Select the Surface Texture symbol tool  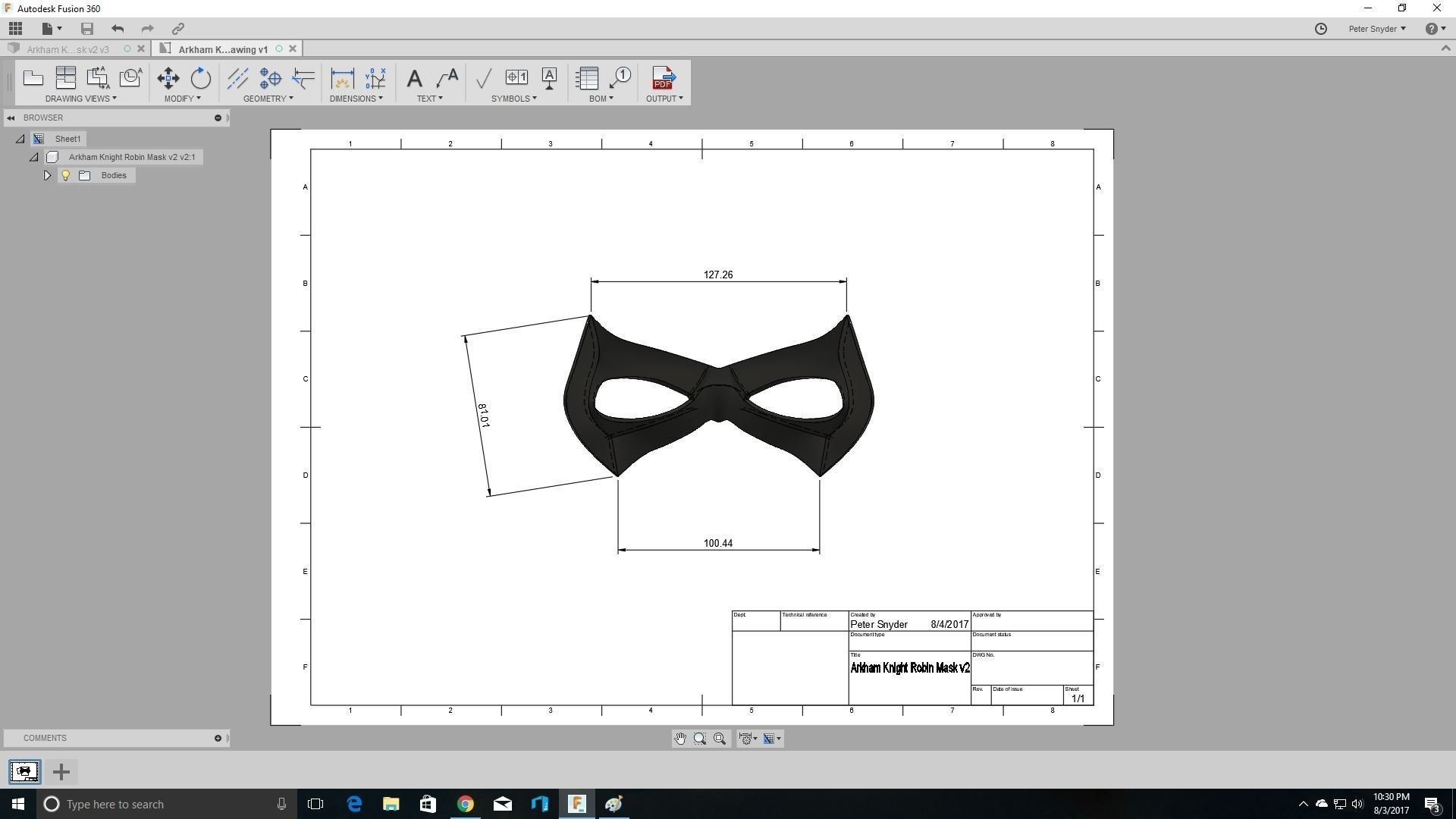point(484,78)
